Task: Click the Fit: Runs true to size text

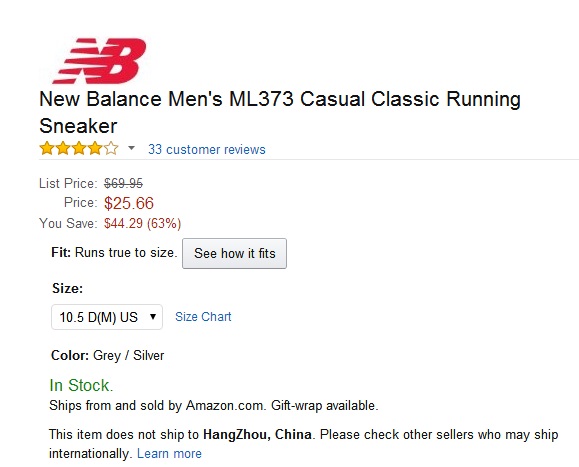Action: (114, 253)
